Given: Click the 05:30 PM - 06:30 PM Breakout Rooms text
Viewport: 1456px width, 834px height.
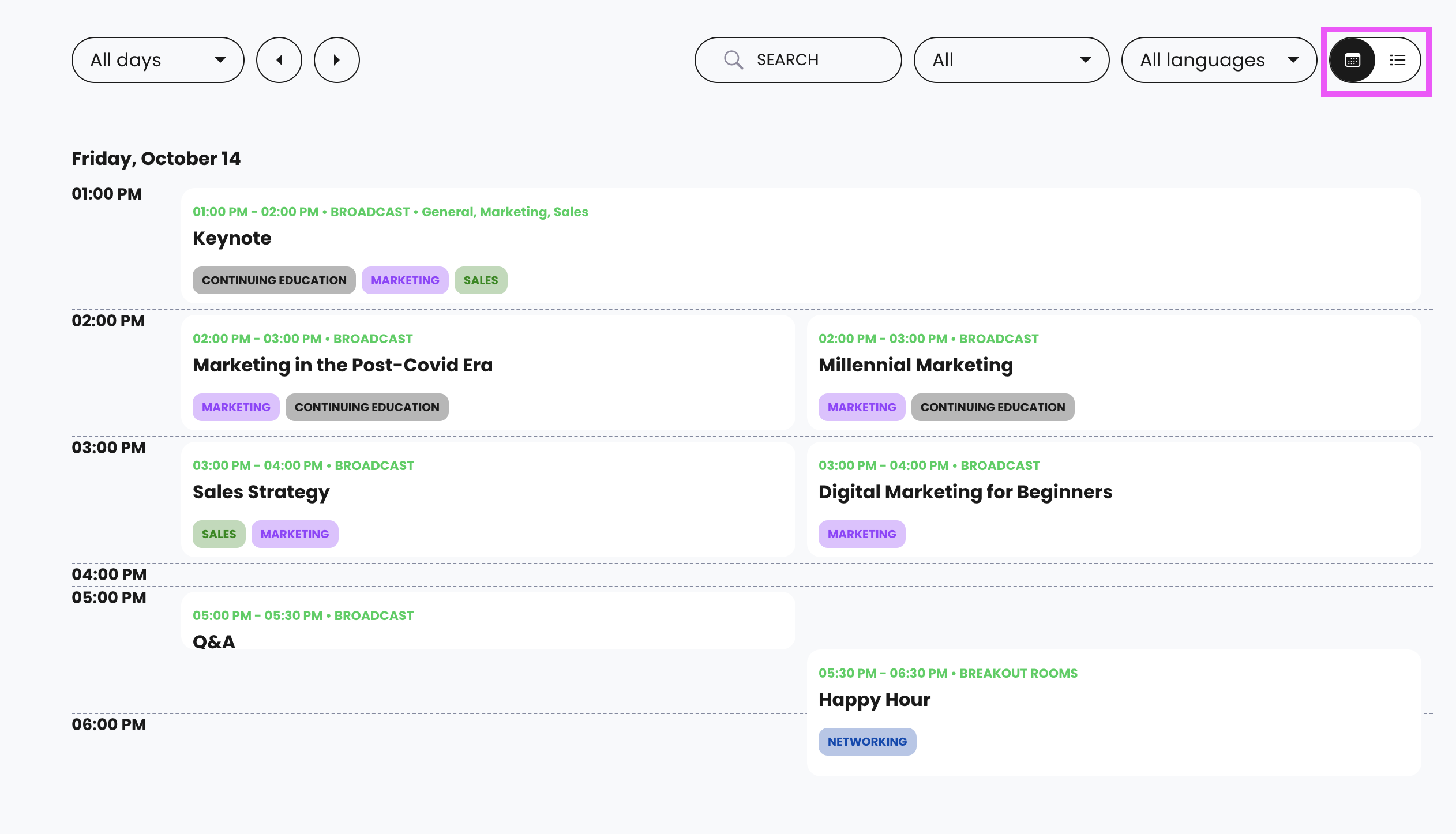Looking at the screenshot, I should (948, 673).
